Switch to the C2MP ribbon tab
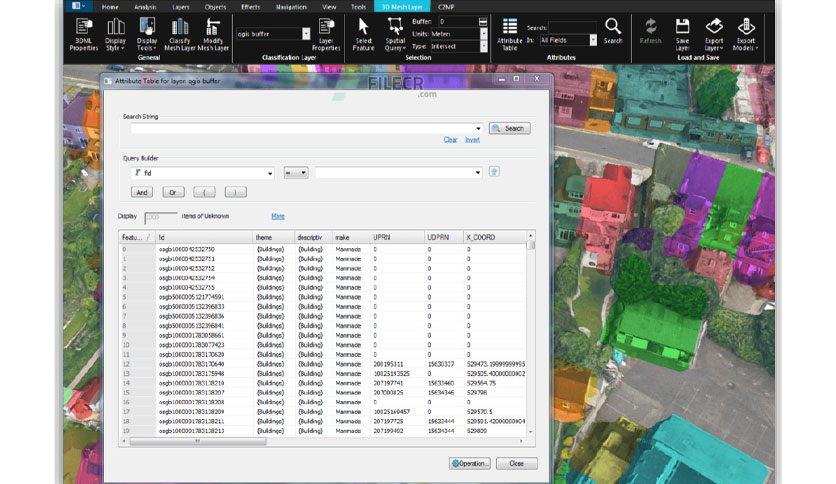The image size is (836, 484). coord(446,7)
